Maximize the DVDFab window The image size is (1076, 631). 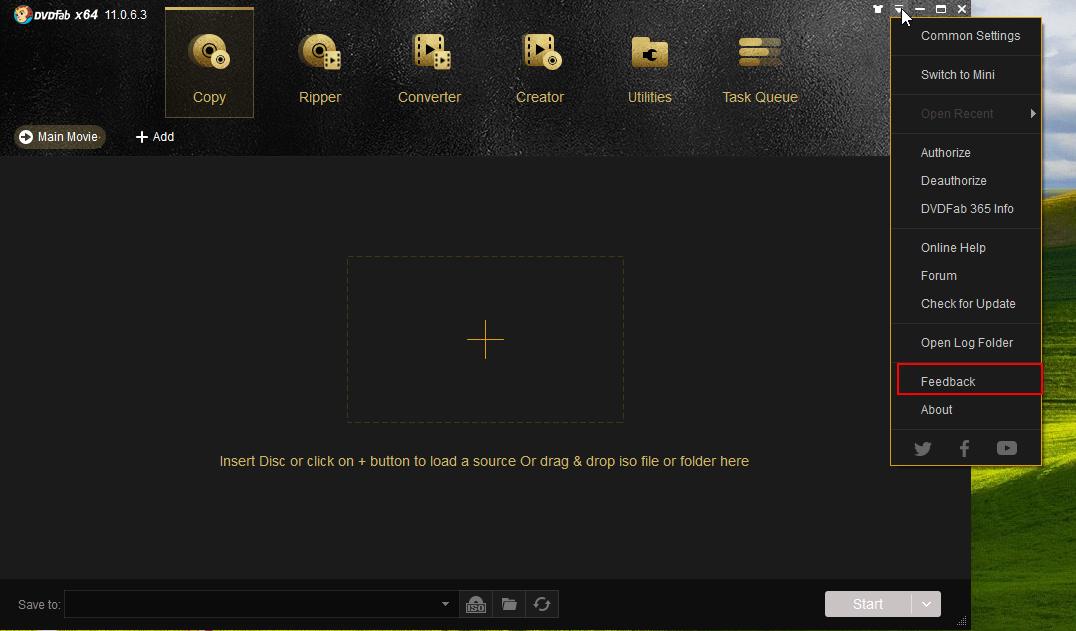941,9
